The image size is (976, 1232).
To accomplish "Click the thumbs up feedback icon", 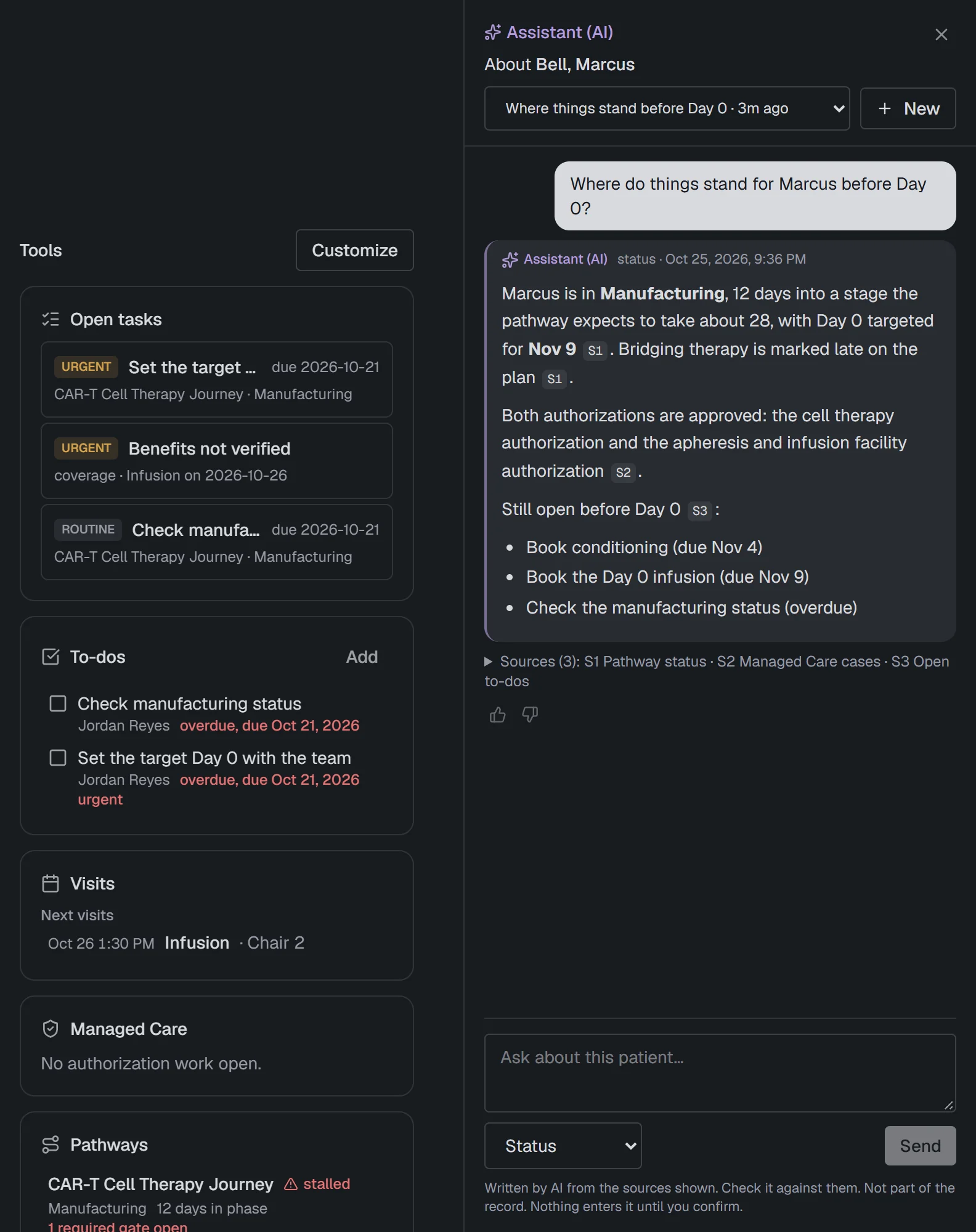I will pyautogui.click(x=497, y=715).
